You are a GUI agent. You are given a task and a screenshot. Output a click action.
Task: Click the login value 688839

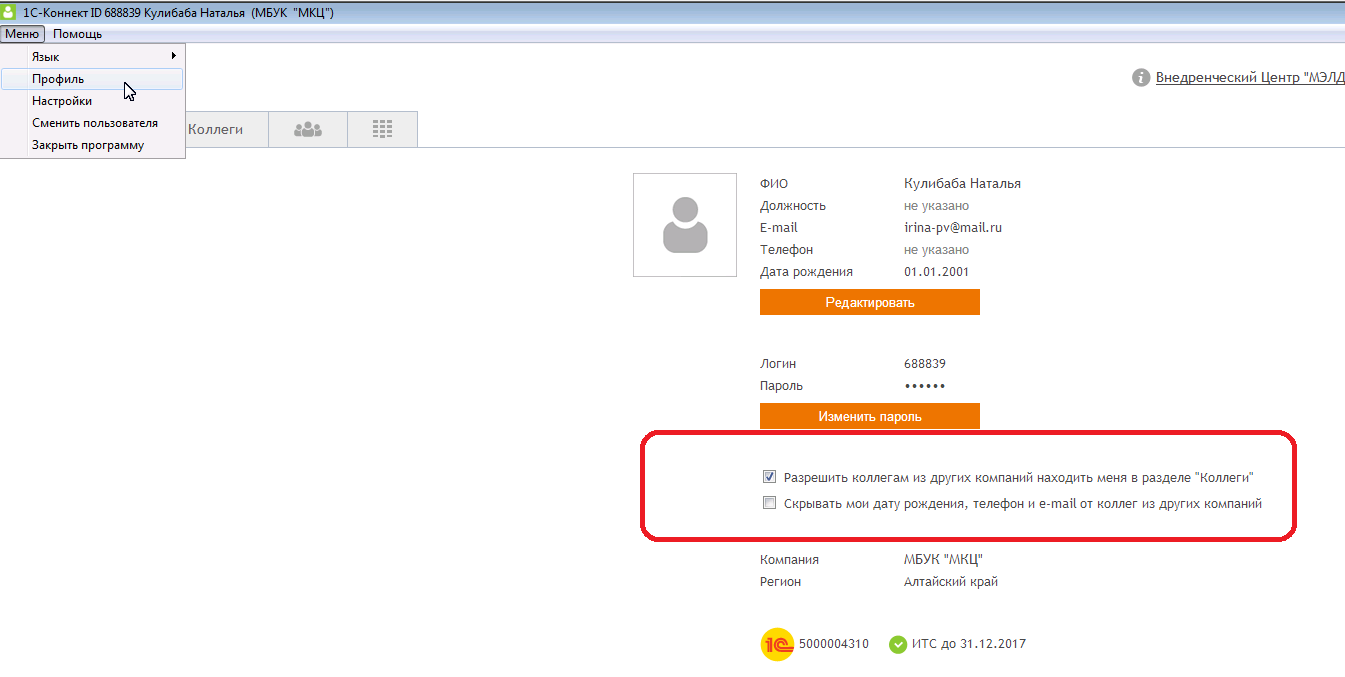[925, 364]
